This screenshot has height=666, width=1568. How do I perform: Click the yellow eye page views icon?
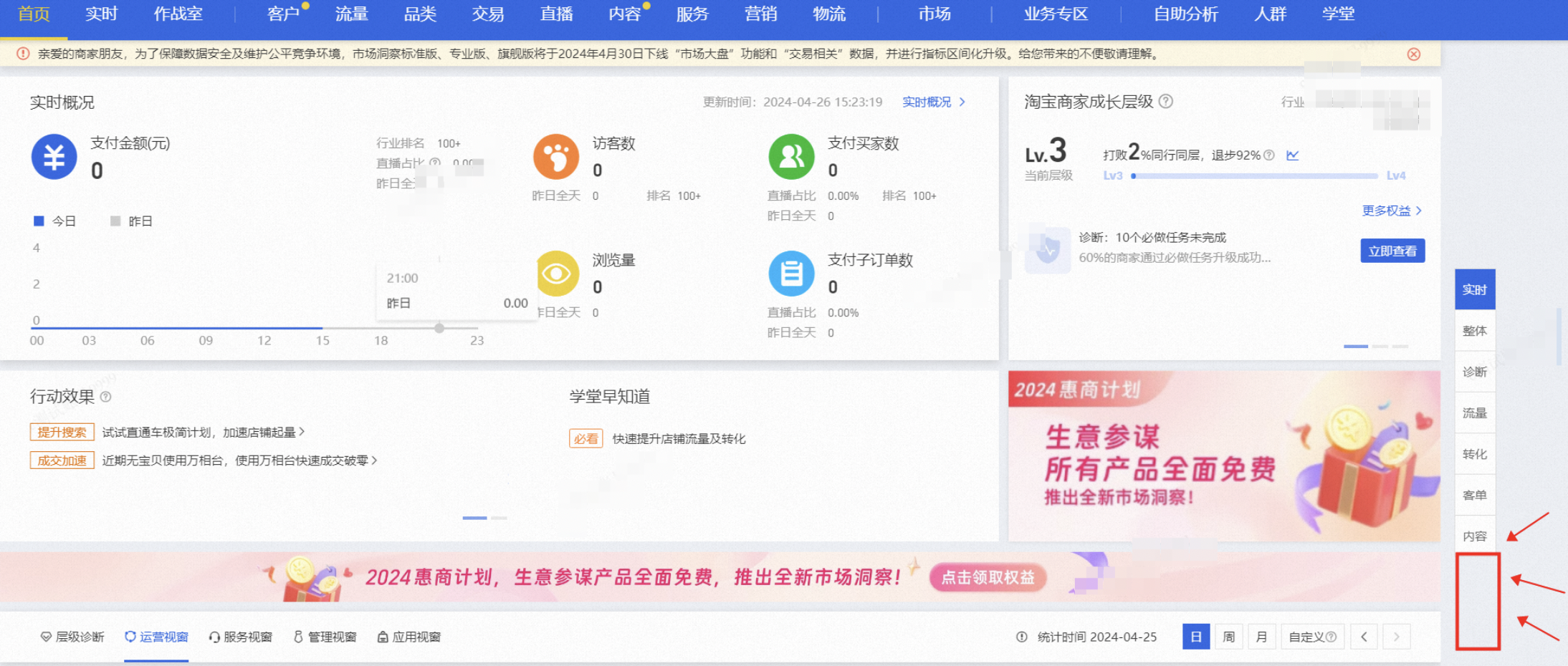click(x=558, y=274)
